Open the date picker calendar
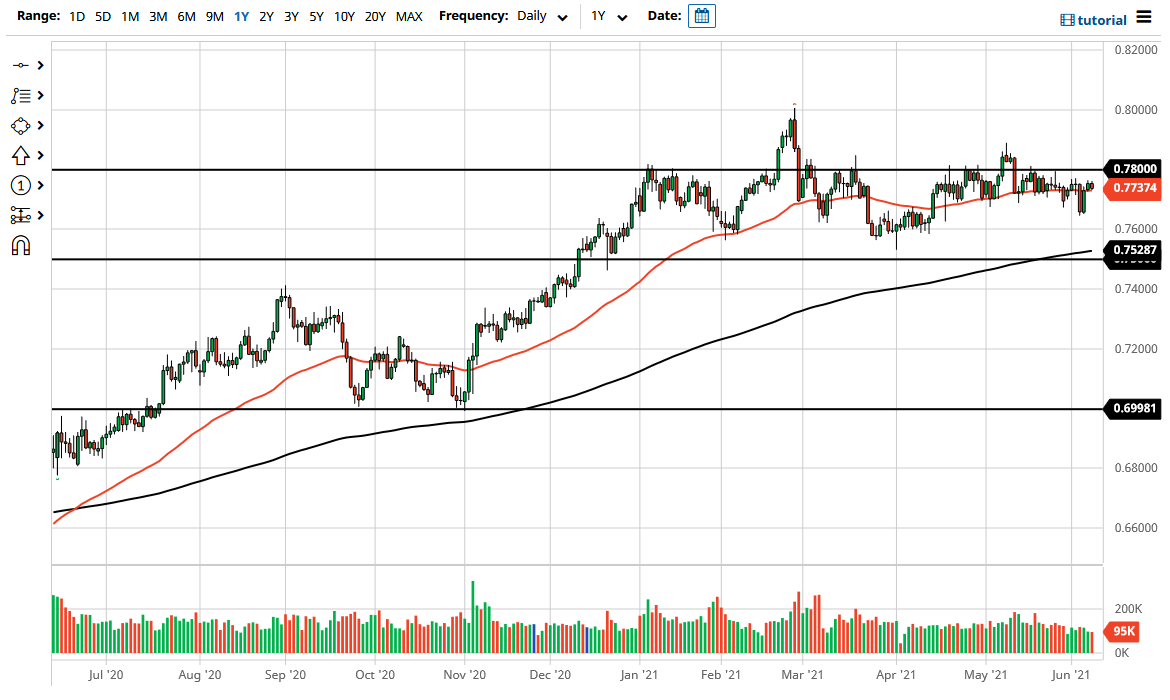Screen dimensions: 1170x700 pyautogui.click(x=701, y=15)
